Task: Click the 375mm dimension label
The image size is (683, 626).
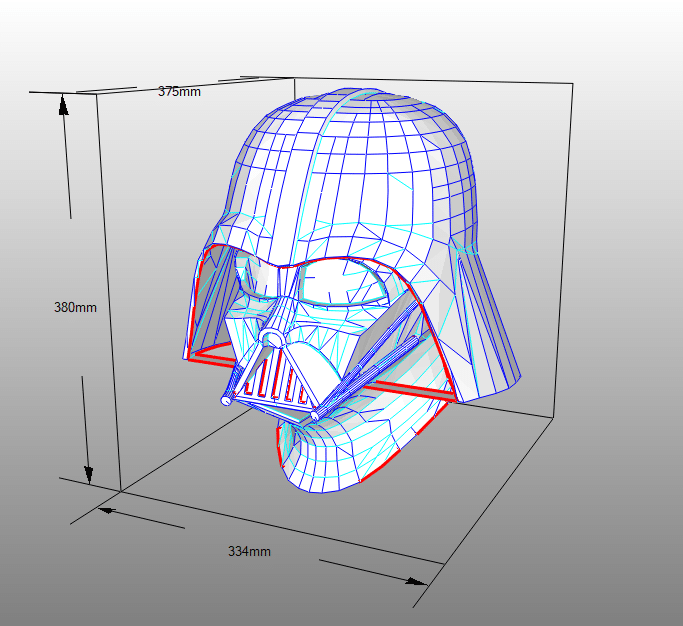Action: pyautogui.click(x=179, y=91)
